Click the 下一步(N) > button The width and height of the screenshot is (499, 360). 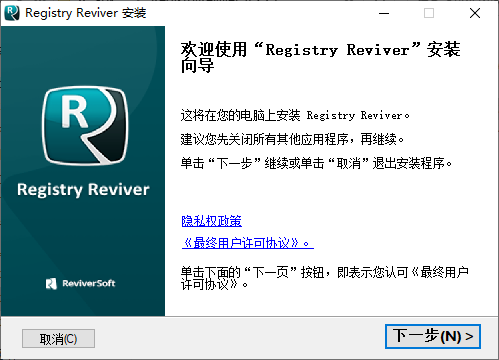pyautogui.click(x=433, y=336)
